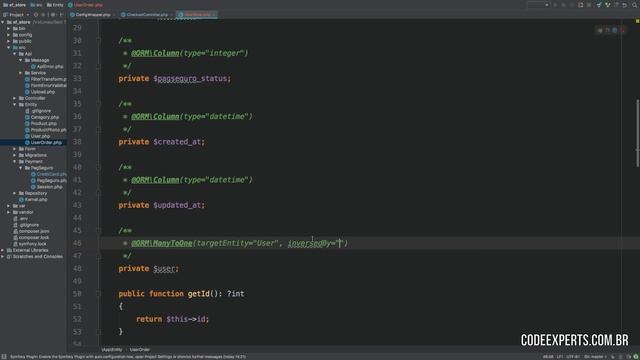Open composer.lock in the project tree

coord(31,237)
